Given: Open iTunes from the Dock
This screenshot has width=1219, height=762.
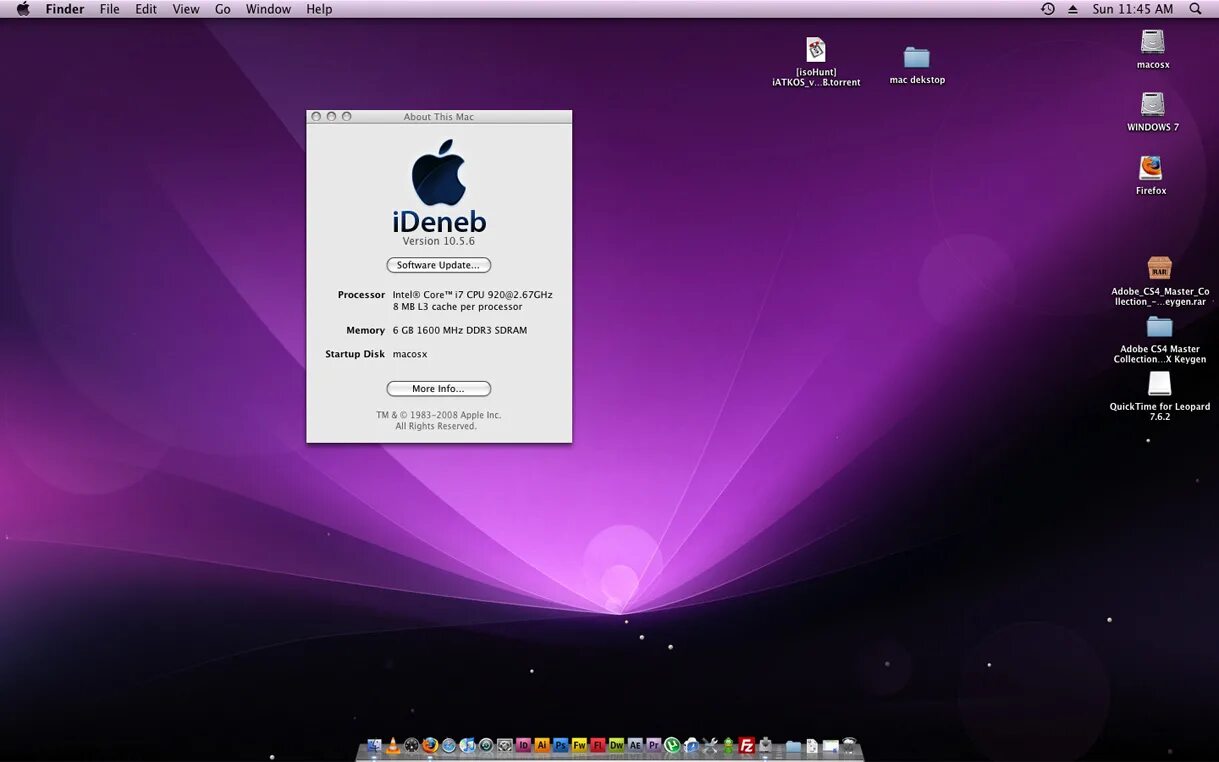Looking at the screenshot, I should click(467, 746).
